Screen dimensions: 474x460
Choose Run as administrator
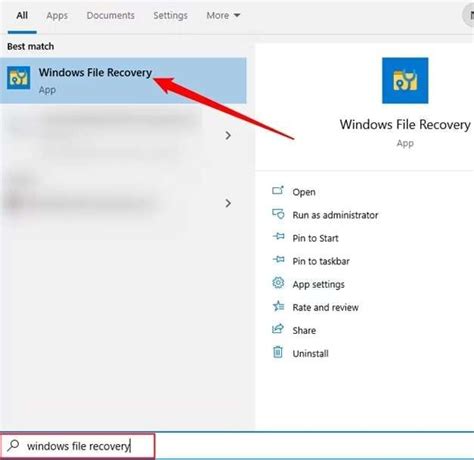click(335, 215)
